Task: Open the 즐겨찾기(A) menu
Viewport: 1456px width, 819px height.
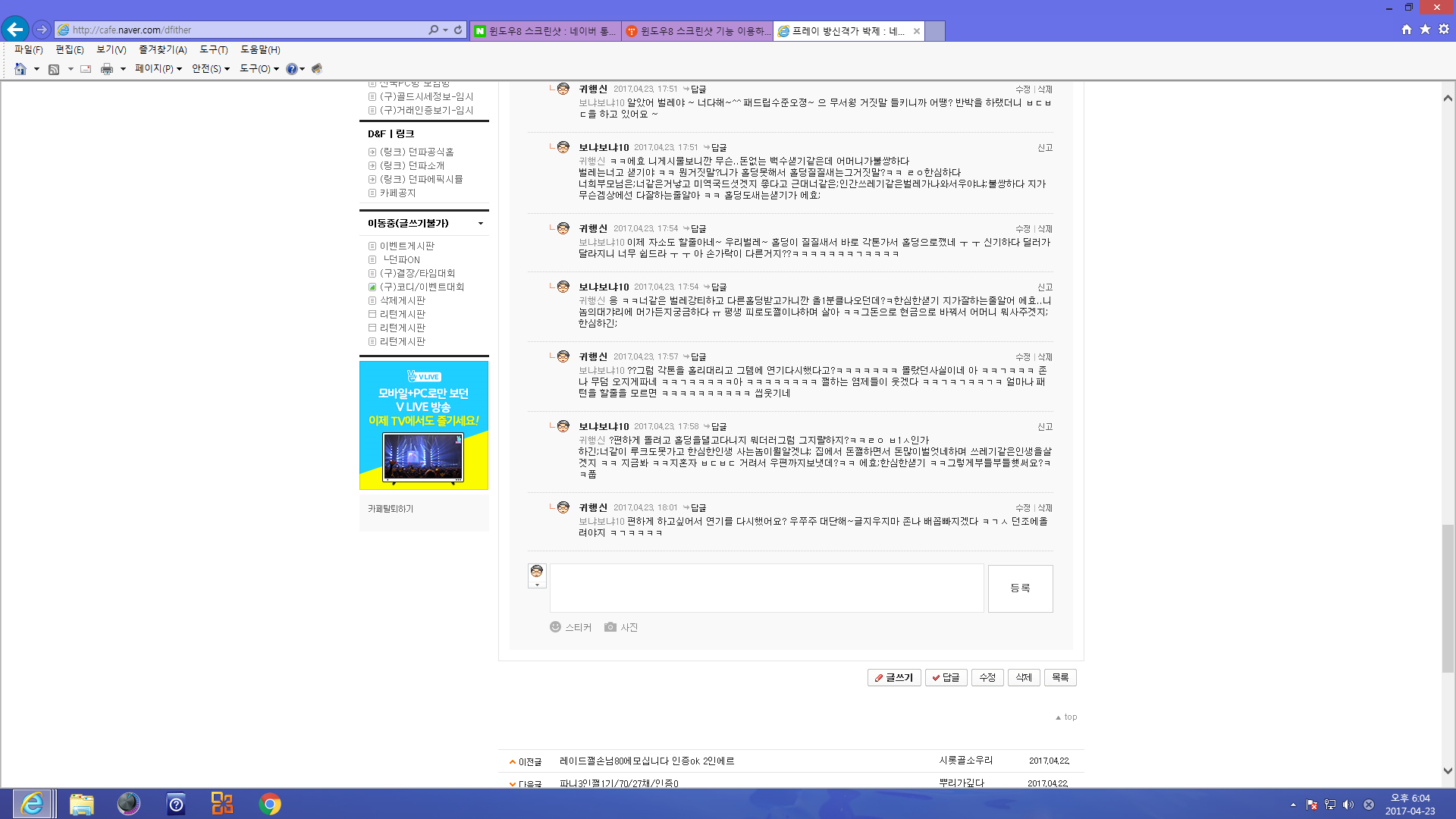Action: 162,49
